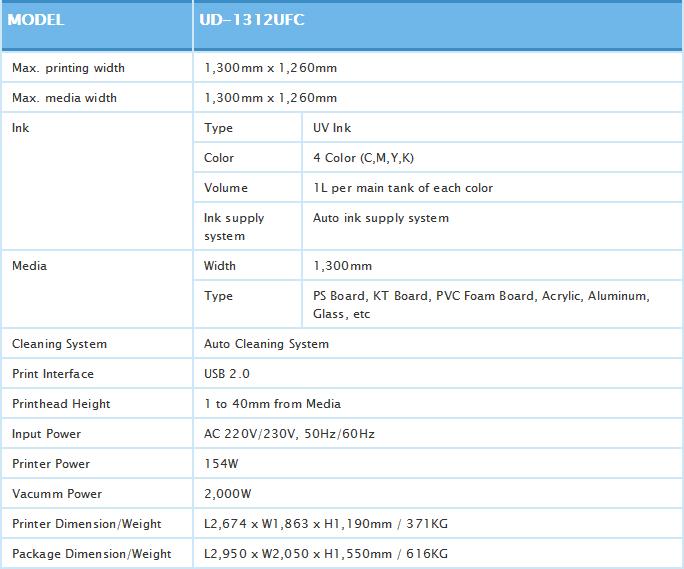Screen dimensions: 684x569
Task: Click the Ink supply system sub-label
Action: coord(234,227)
